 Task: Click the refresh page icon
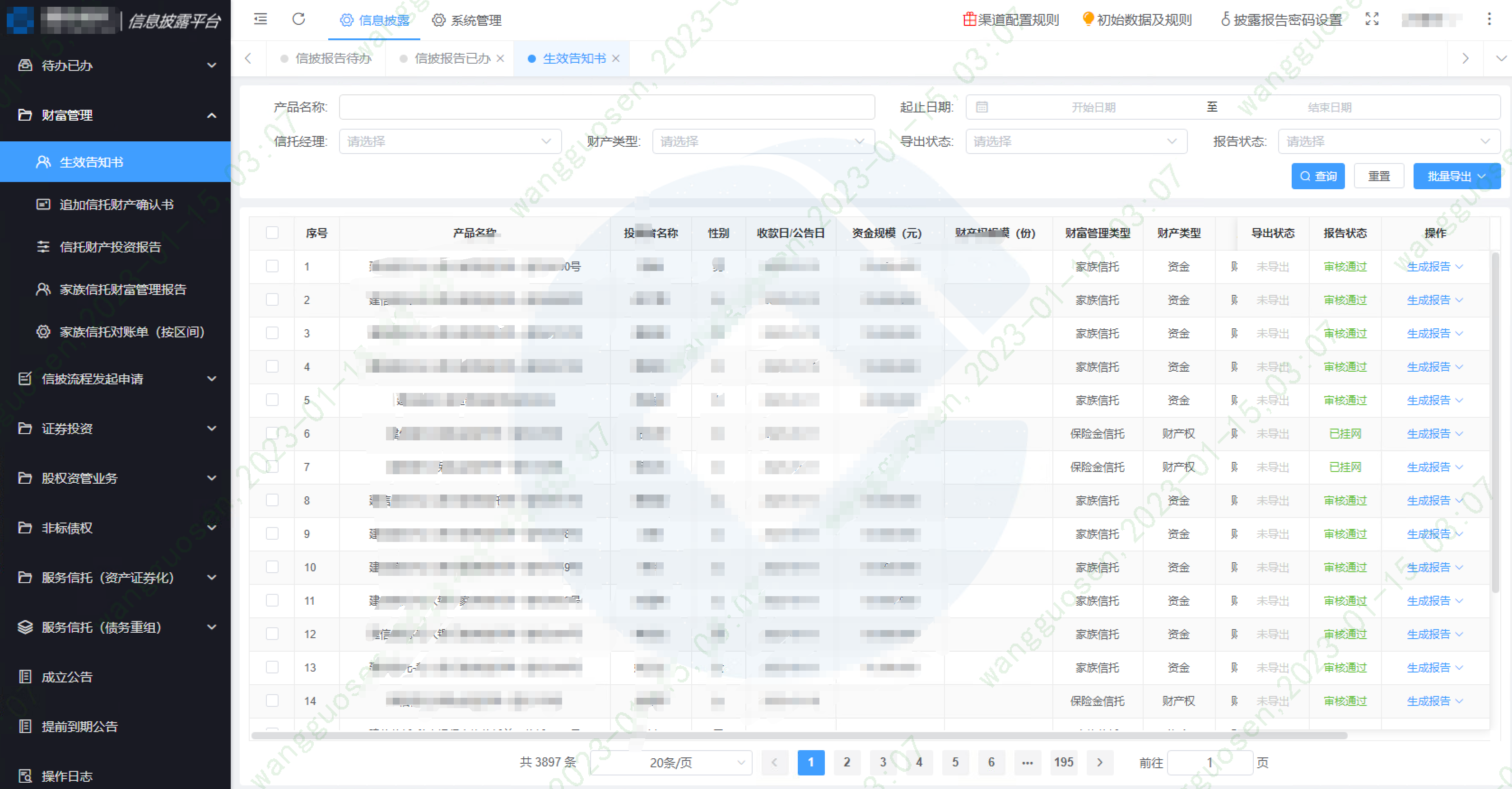click(299, 19)
